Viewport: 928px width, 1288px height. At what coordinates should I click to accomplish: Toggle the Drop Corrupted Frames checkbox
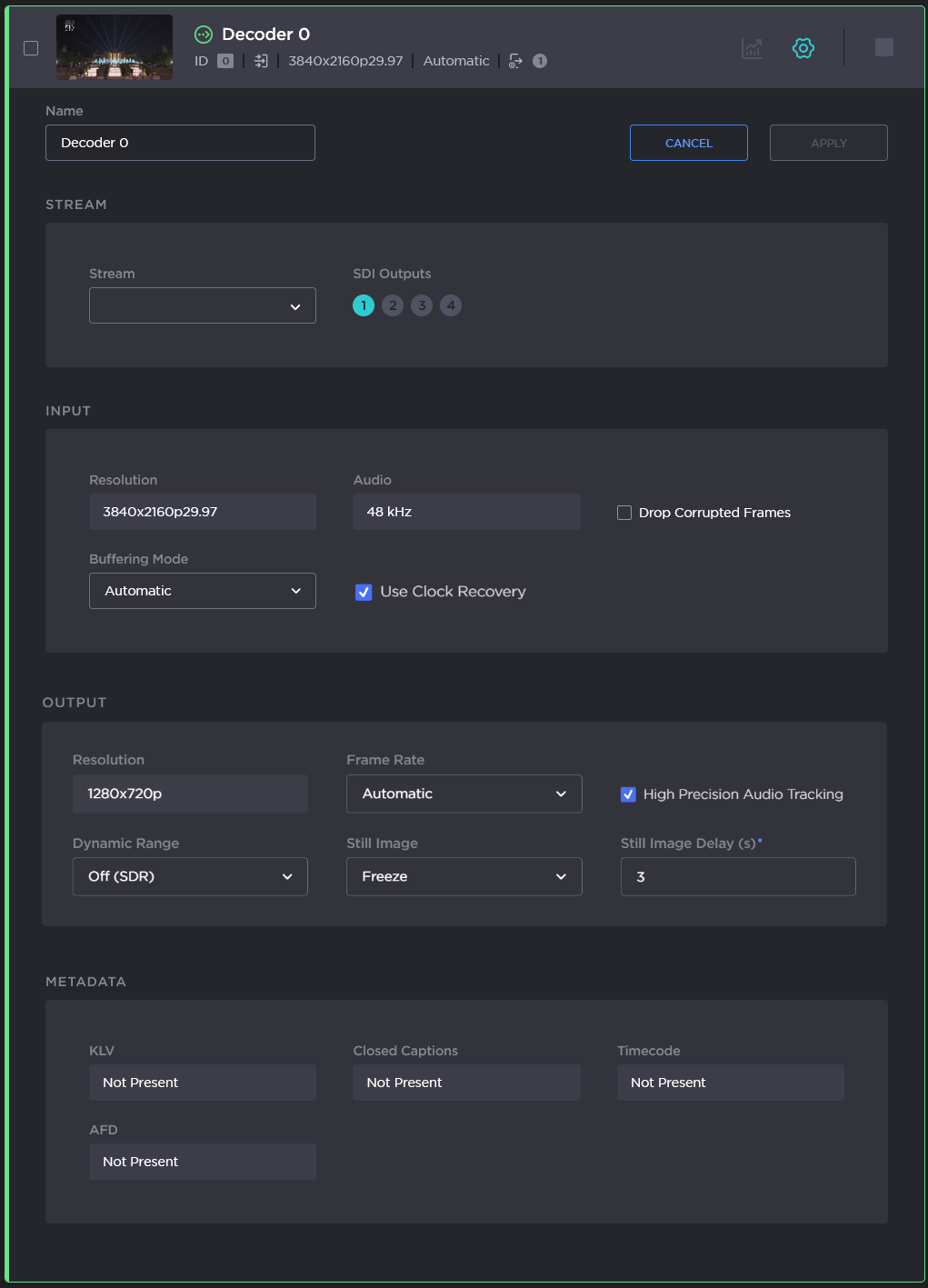click(x=624, y=513)
